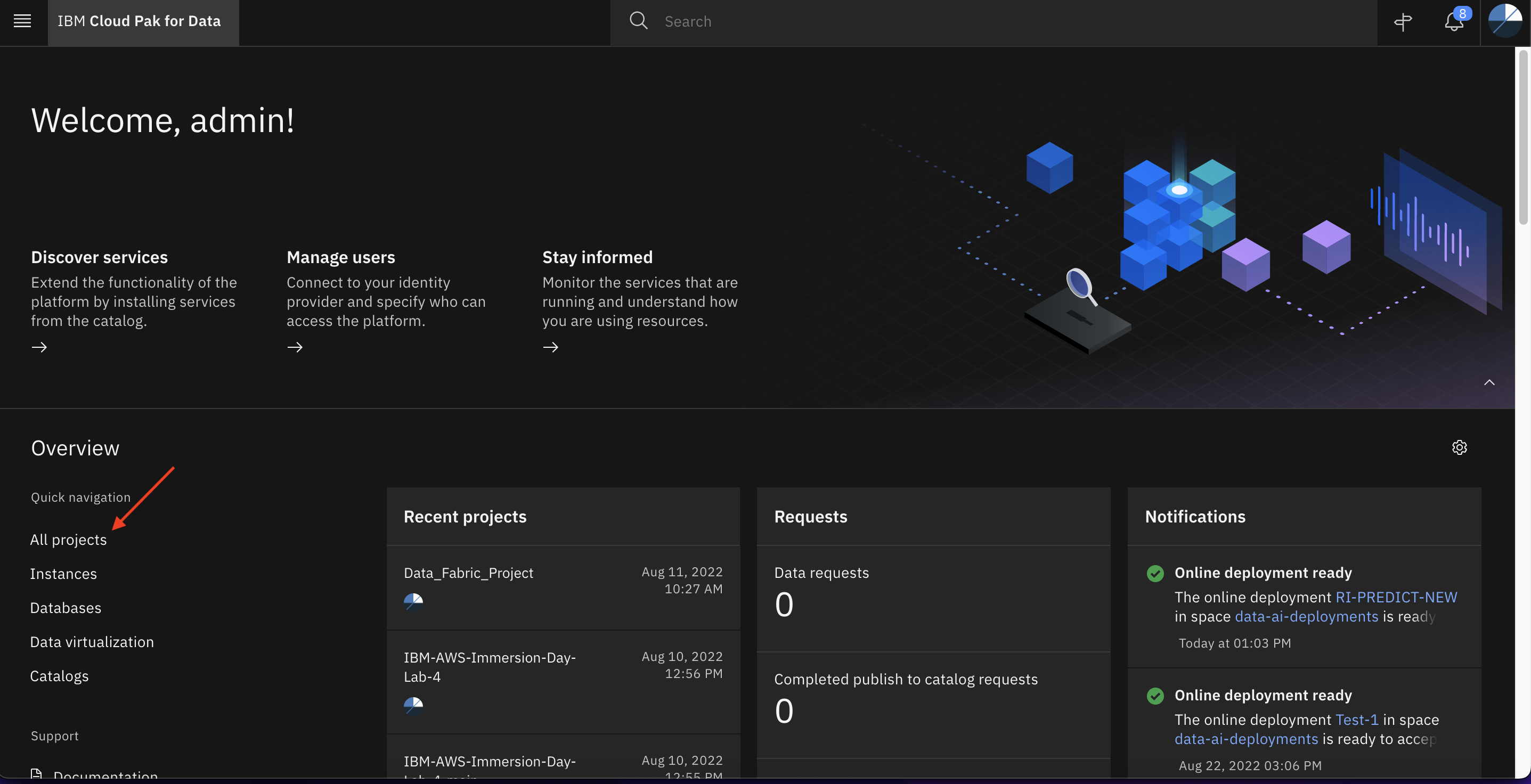Open the Test-1 deployment link
Viewport: 1531px width, 784px height.
1357,719
